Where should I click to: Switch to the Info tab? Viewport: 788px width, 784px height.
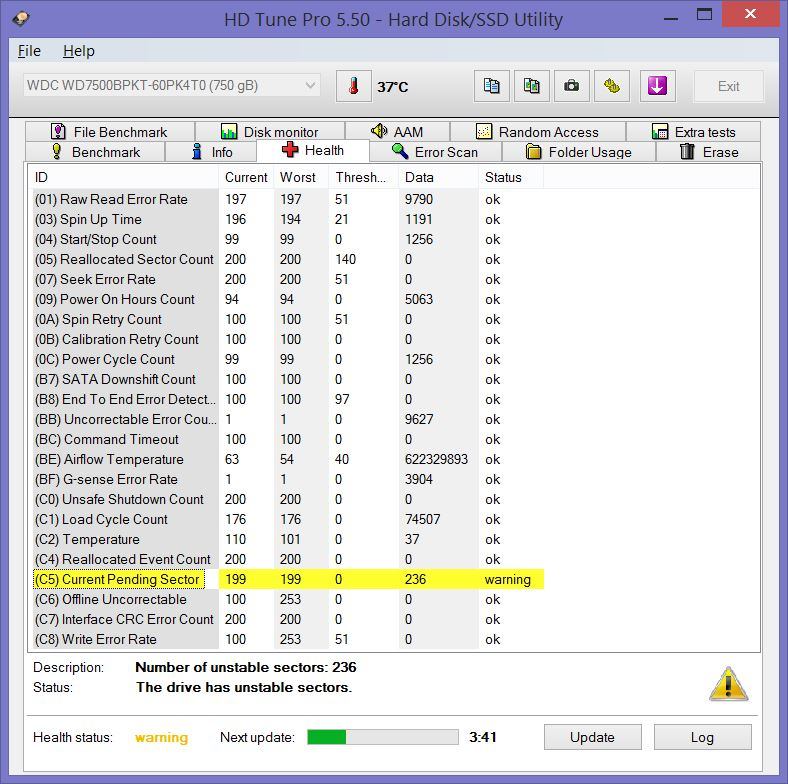pyautogui.click(x=211, y=152)
